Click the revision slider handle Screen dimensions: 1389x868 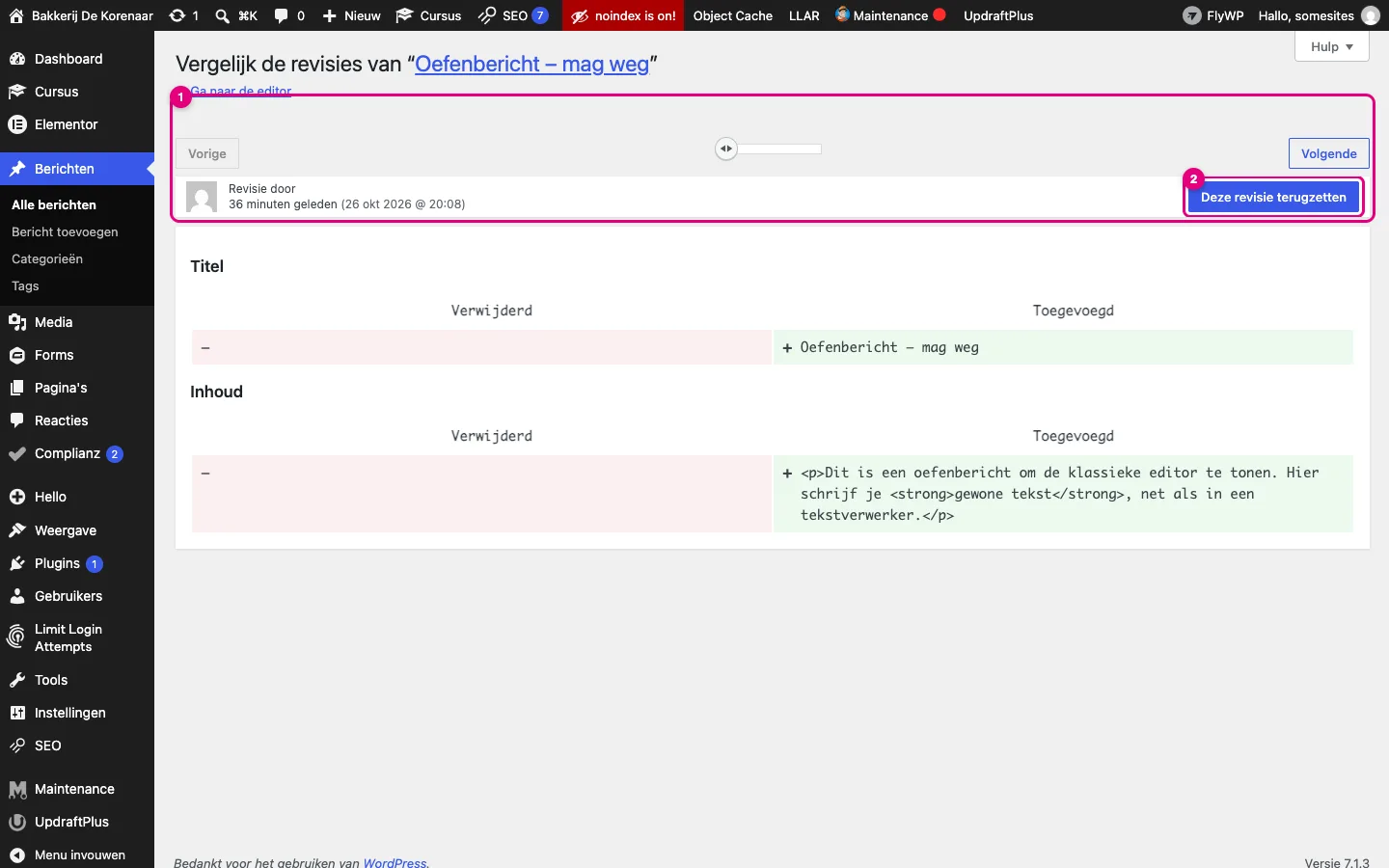726,149
